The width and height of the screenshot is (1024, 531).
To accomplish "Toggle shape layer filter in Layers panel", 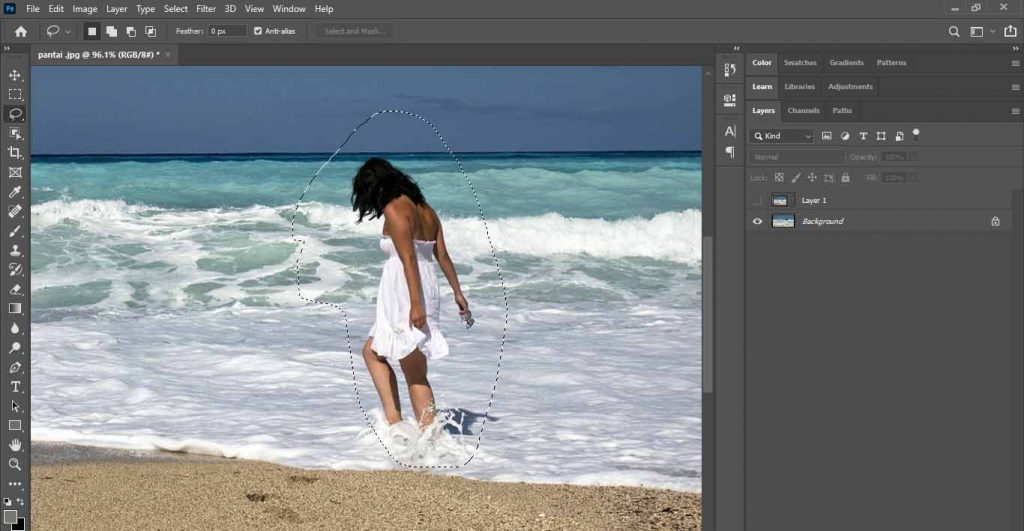I will click(881, 136).
